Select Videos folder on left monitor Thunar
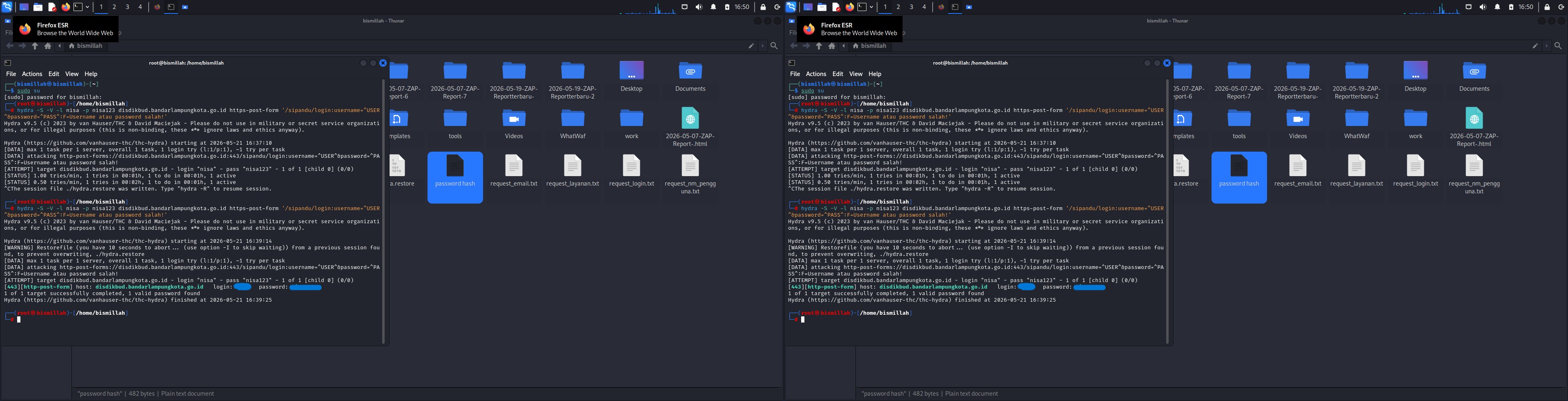The height and width of the screenshot is (401, 1568). 514,124
